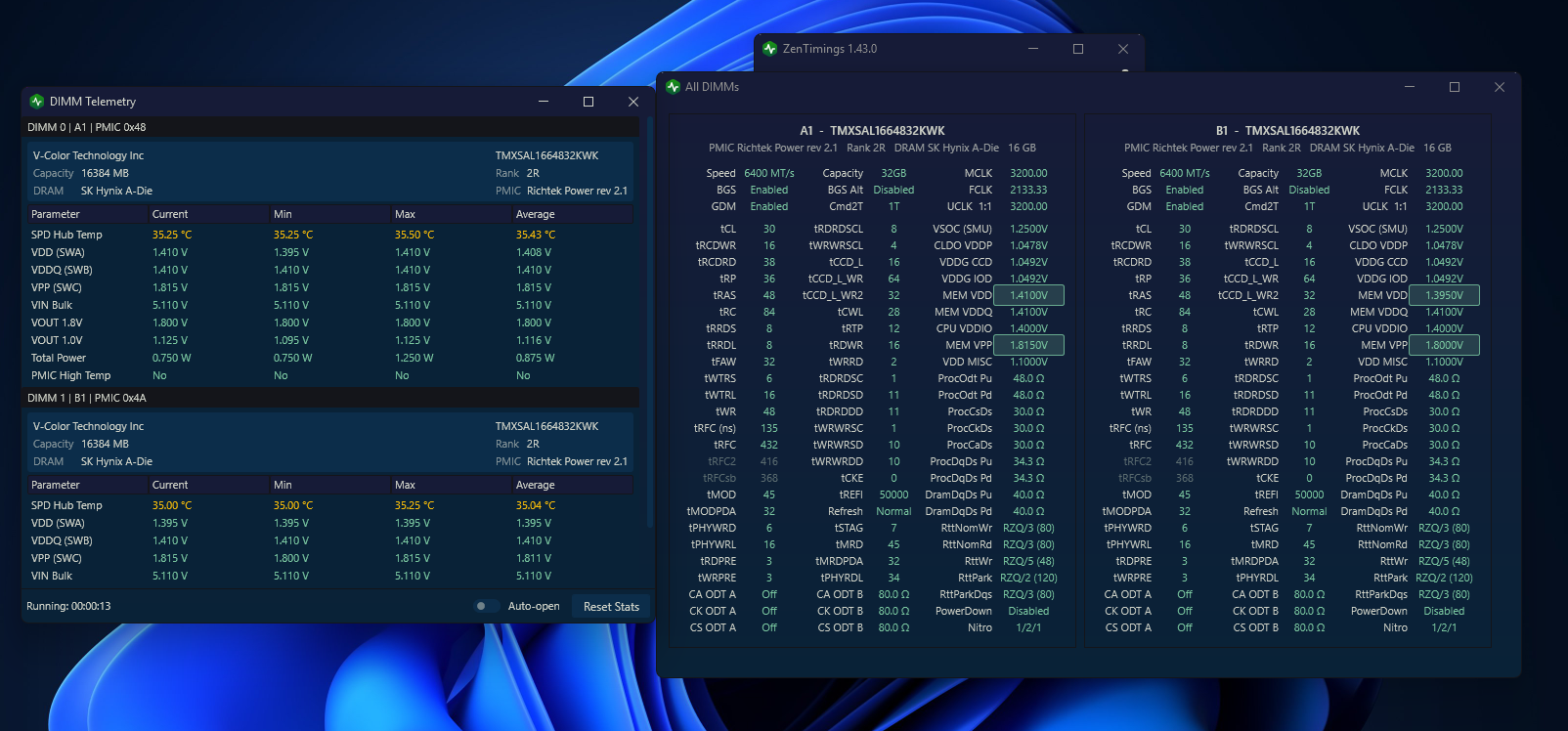Click the 'VOUT 1.8V' parameter label
Screen dimensions: 1568x731
click(x=57, y=322)
